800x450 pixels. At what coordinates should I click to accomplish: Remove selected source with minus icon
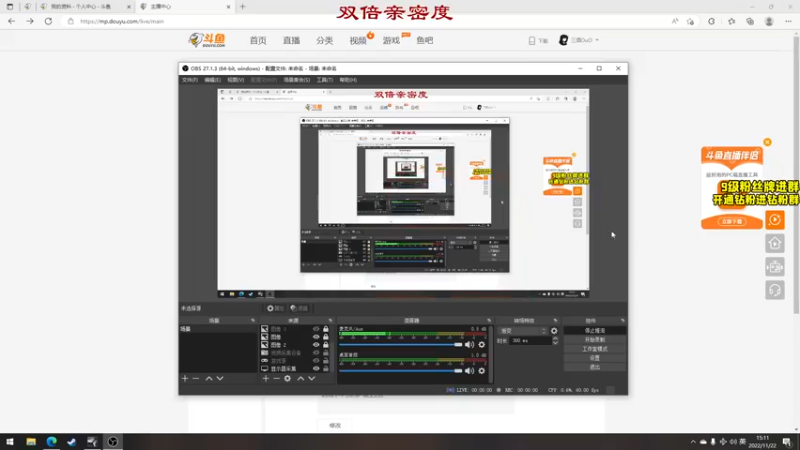pyautogui.click(x=277, y=379)
